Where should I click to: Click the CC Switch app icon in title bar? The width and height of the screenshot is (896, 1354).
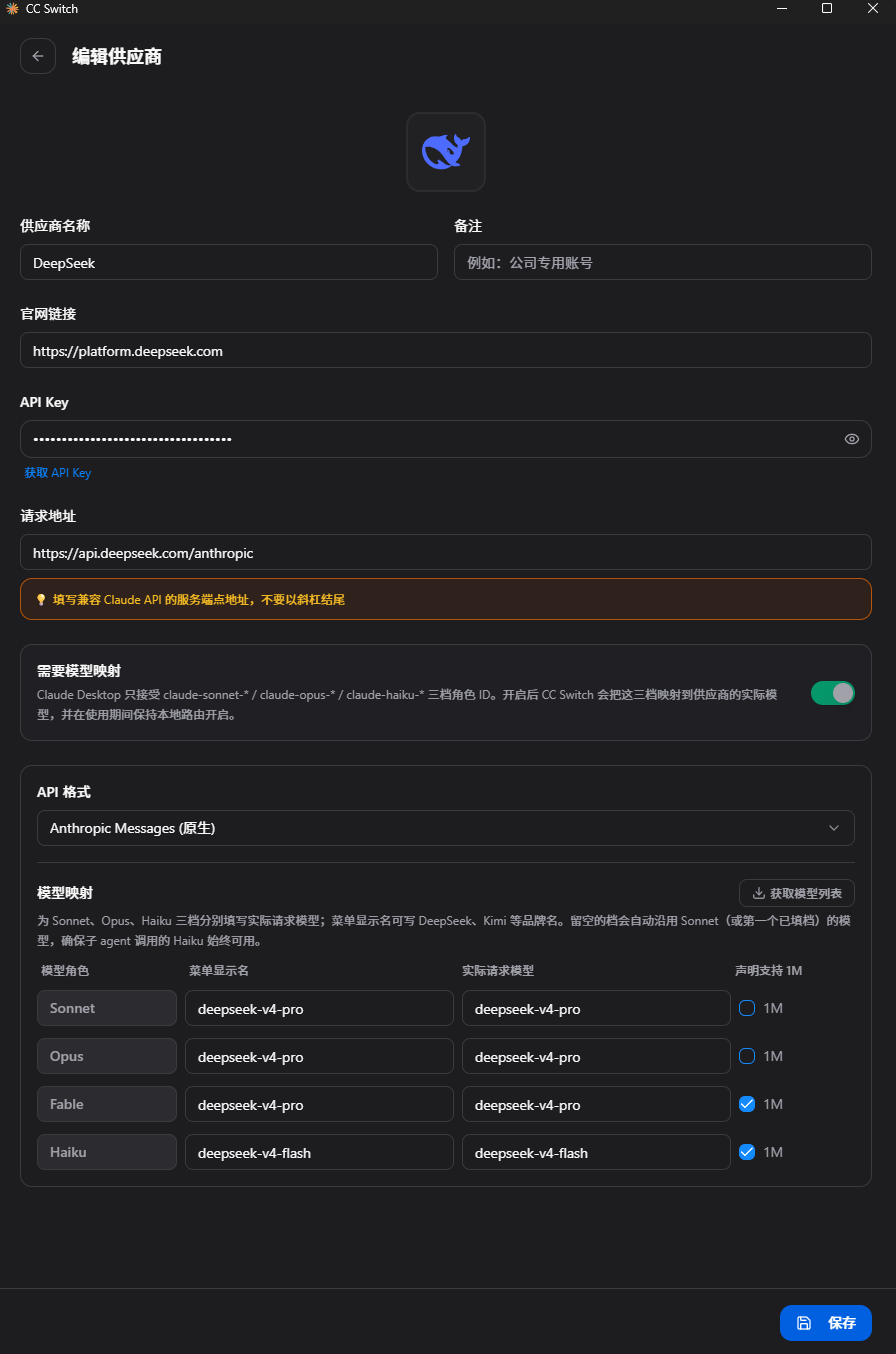12,9
